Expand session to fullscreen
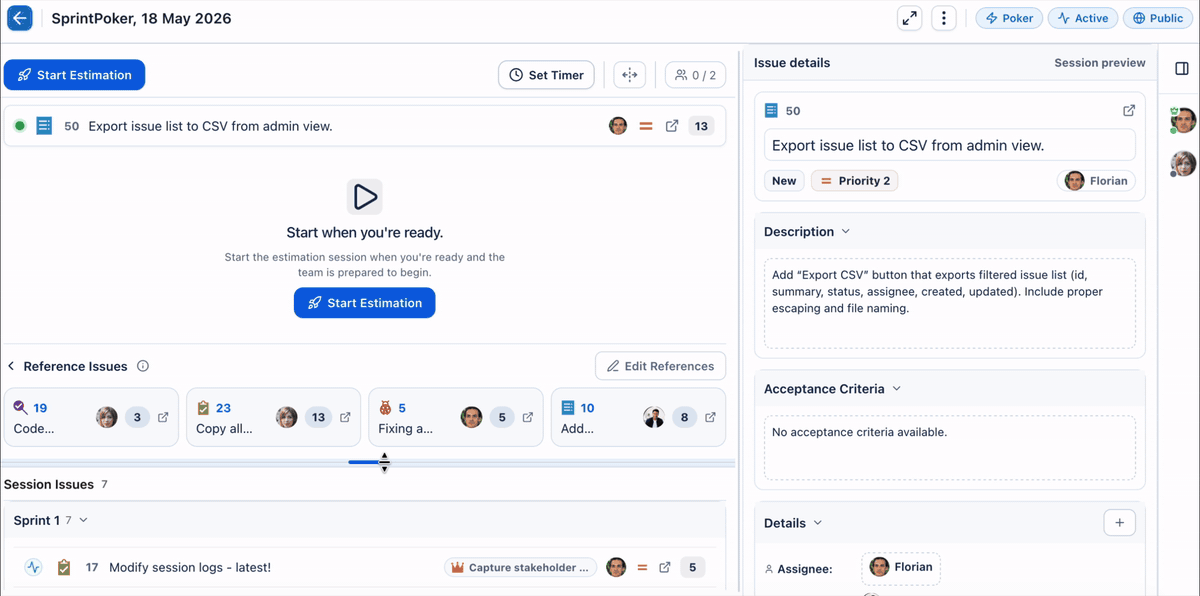This screenshot has height=596, width=1200. pyautogui.click(x=909, y=18)
